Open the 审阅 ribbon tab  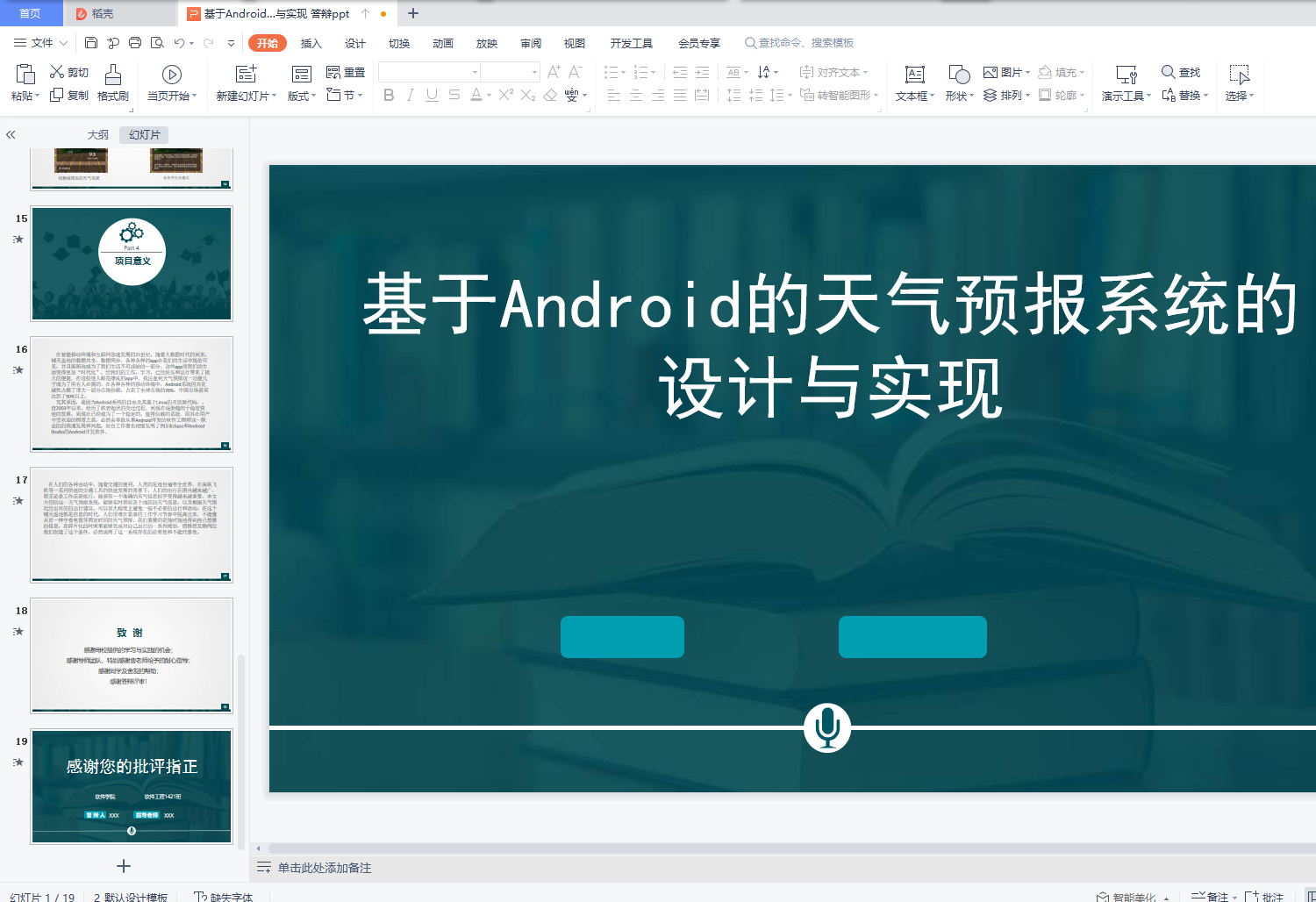tap(531, 43)
